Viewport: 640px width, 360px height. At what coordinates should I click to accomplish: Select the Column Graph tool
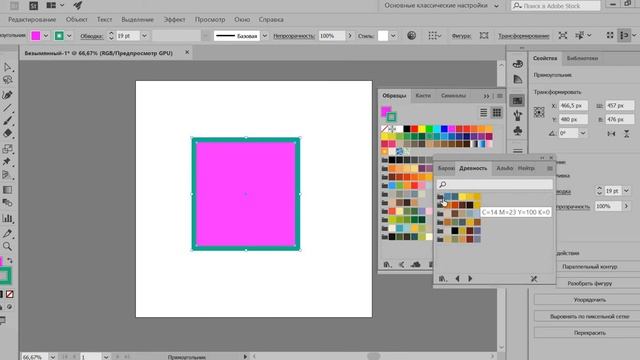(x=7, y=218)
